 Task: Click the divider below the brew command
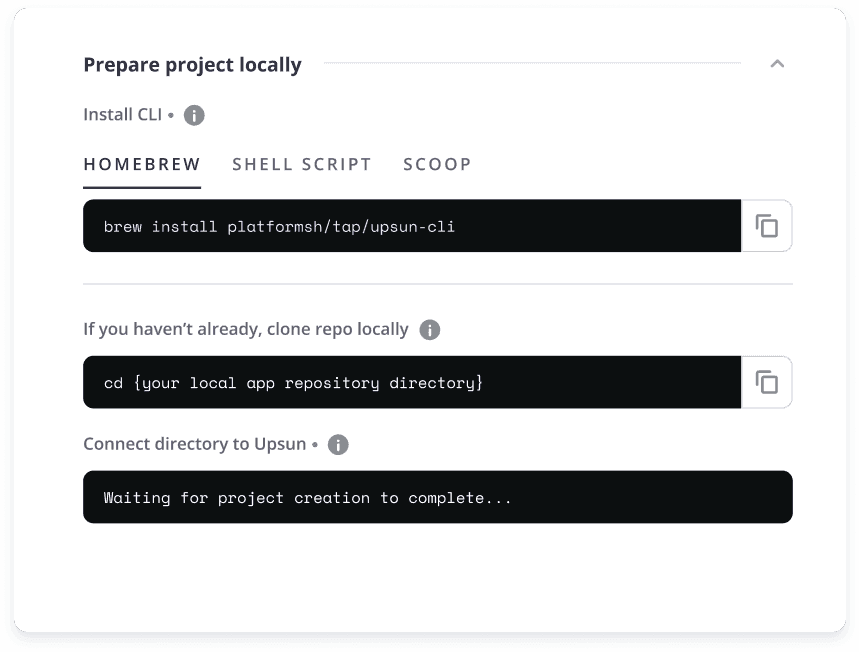coord(438,284)
